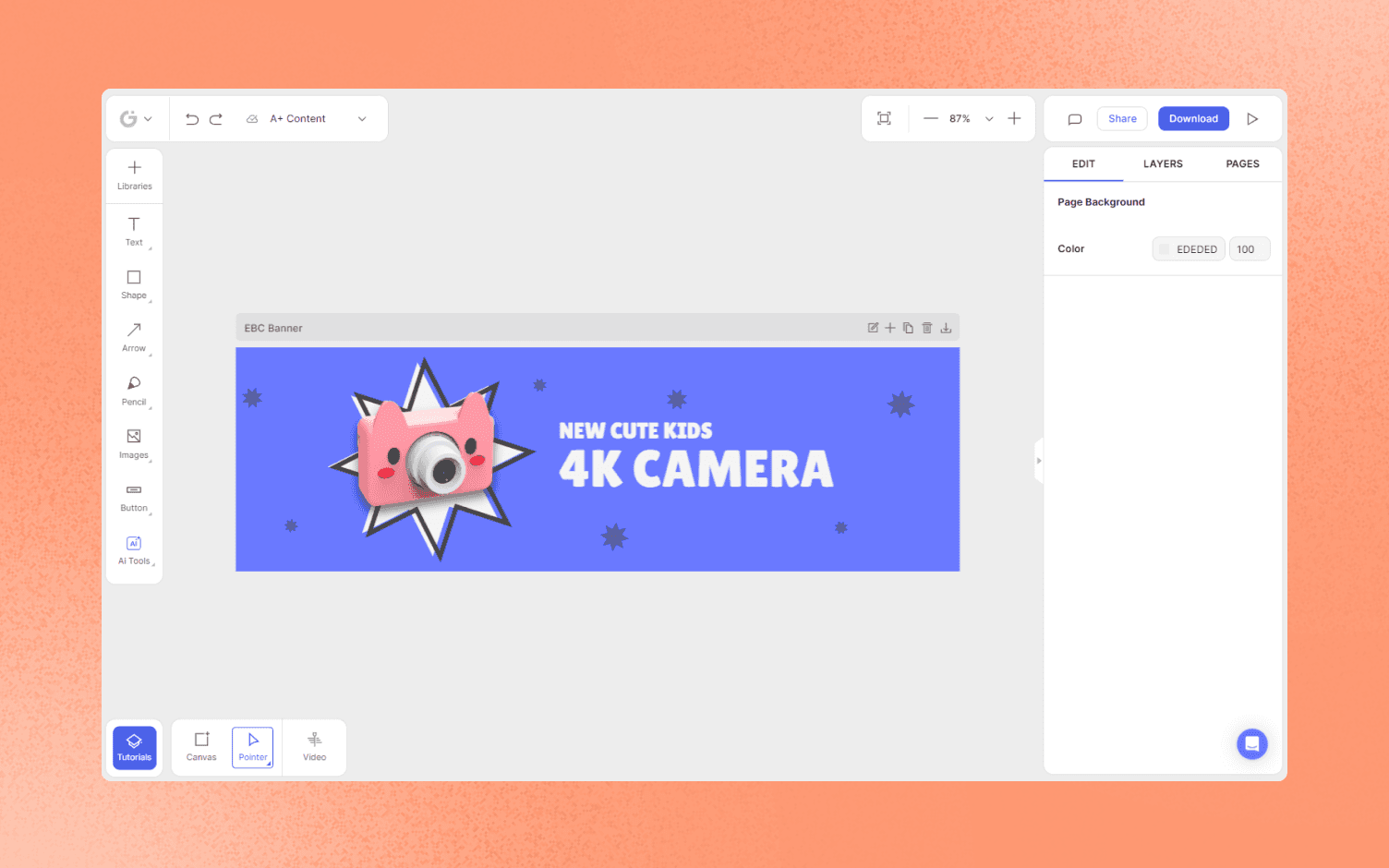Viewport: 1389px width, 868px height.
Task: Open the Libraries panel
Action: coord(134,174)
